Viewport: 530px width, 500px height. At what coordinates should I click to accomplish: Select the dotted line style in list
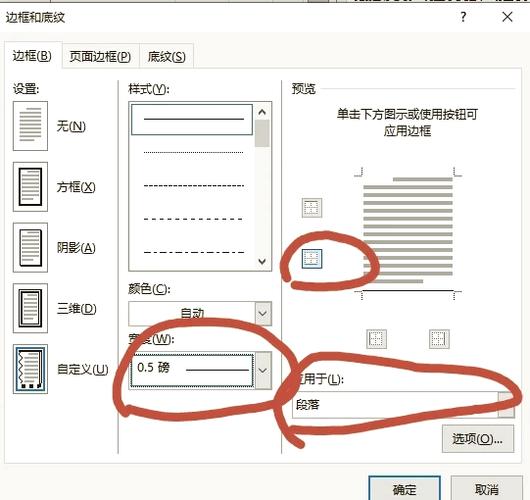click(193, 152)
